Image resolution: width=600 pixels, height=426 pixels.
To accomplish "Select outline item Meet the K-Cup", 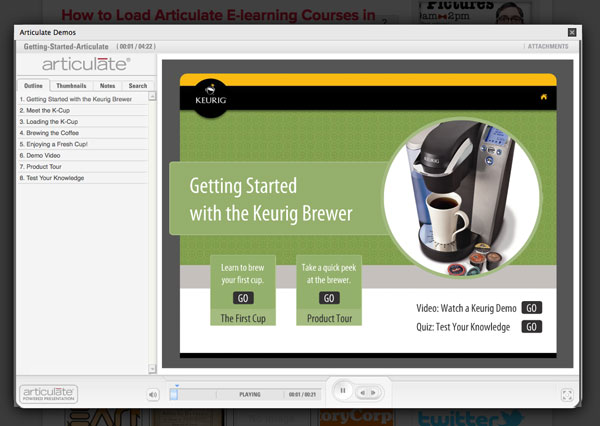I will click(83, 110).
